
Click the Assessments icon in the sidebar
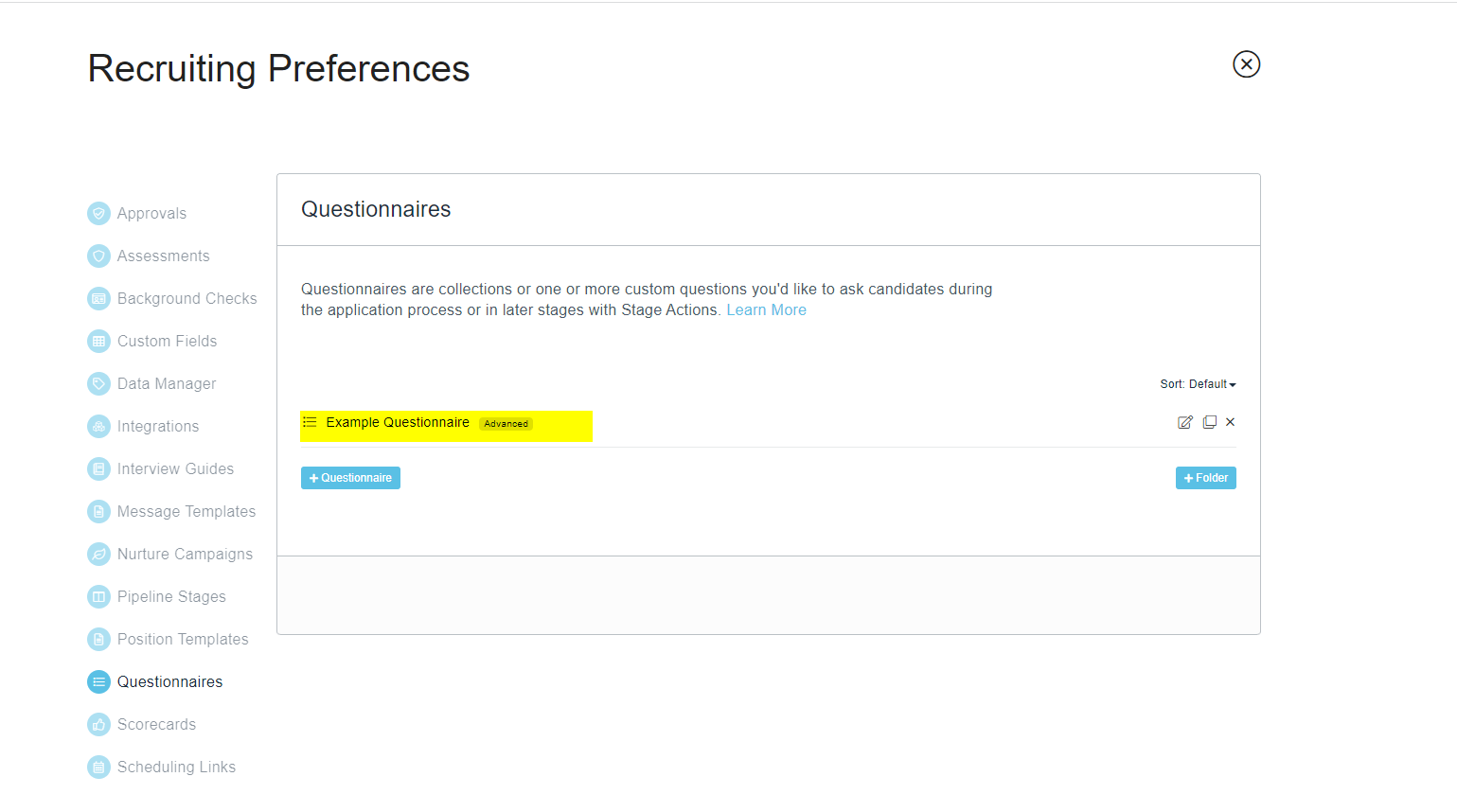click(98, 256)
